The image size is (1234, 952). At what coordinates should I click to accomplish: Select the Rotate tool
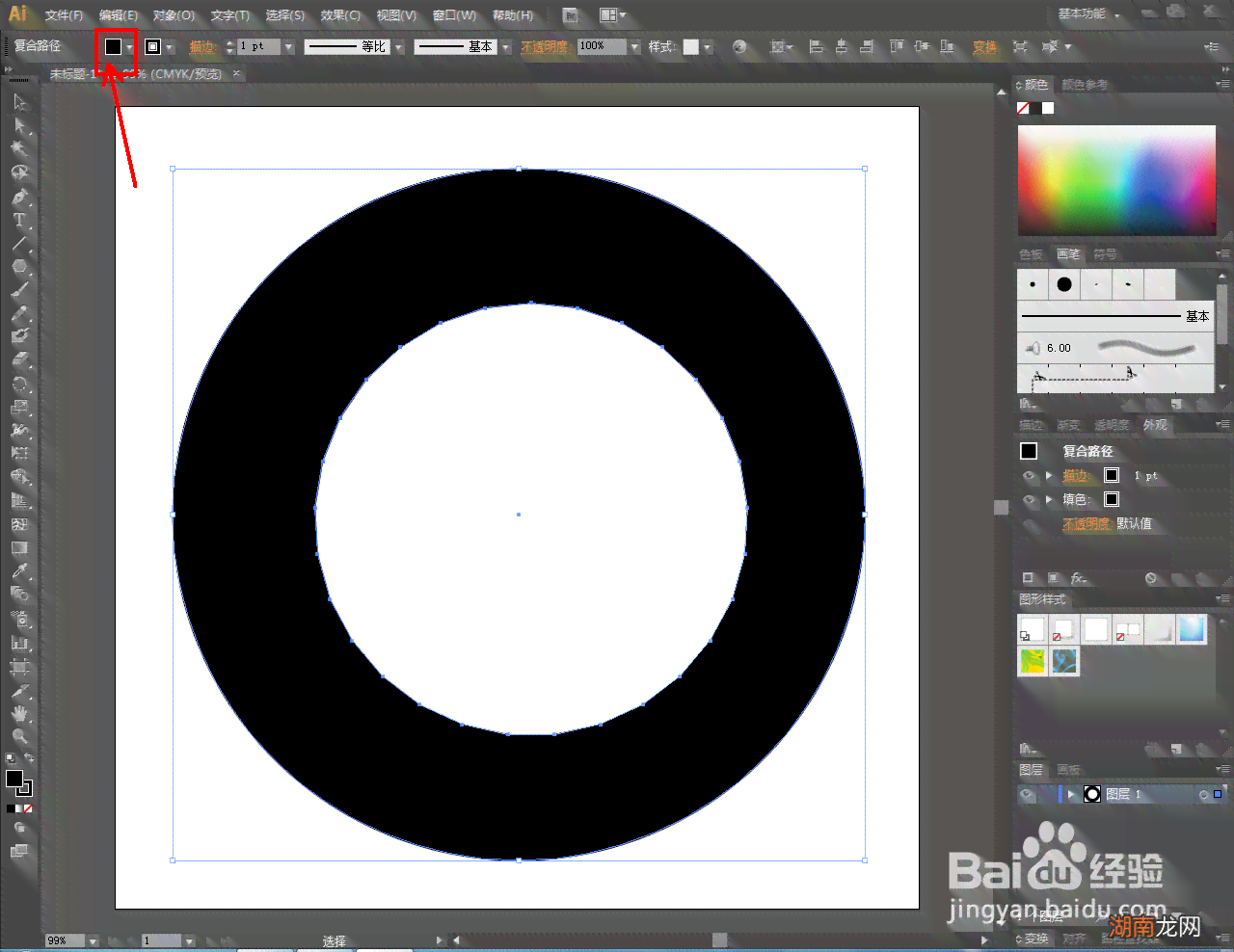pyautogui.click(x=19, y=384)
